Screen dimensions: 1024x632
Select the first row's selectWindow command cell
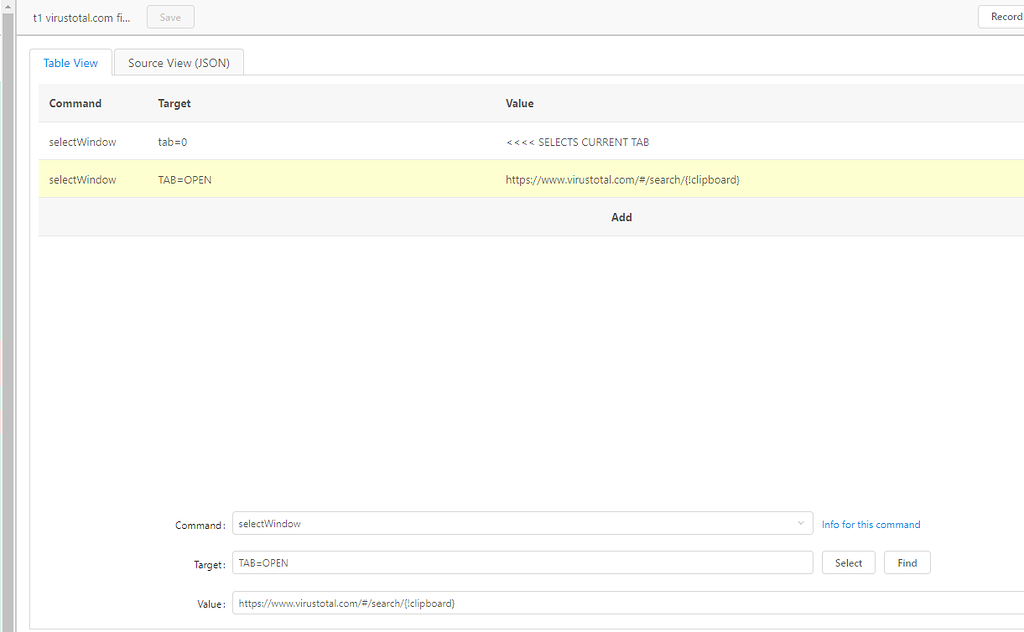point(83,142)
